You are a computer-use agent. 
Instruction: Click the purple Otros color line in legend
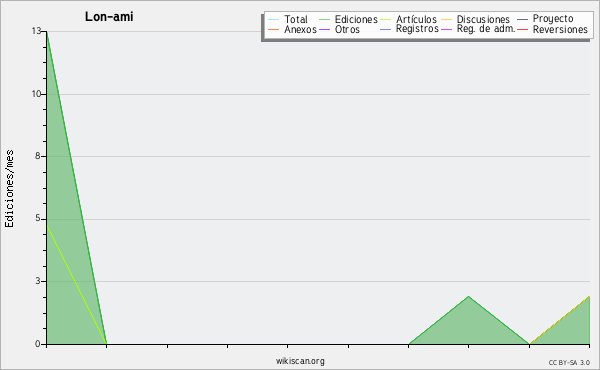[x=324, y=29]
